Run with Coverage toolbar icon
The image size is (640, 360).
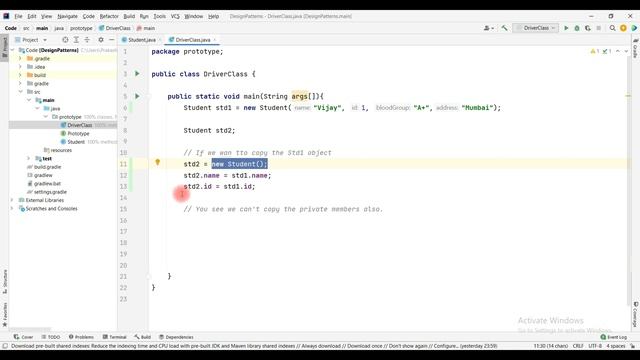pyautogui.click(x=588, y=28)
